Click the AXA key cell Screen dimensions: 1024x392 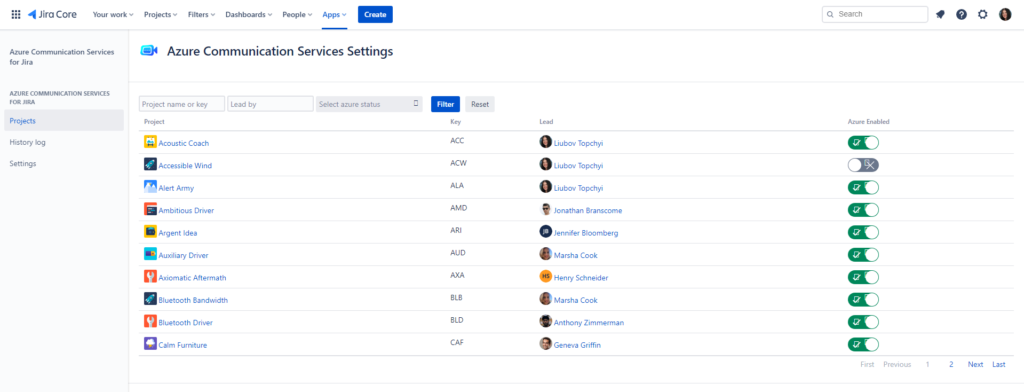(x=457, y=275)
